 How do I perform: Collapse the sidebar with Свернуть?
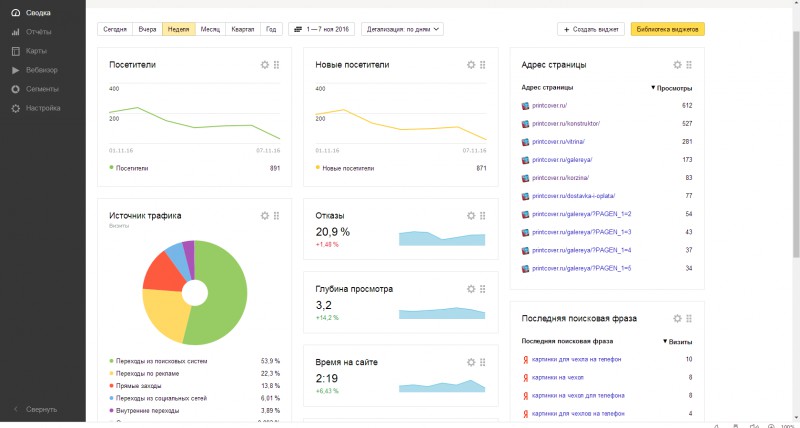(x=35, y=409)
